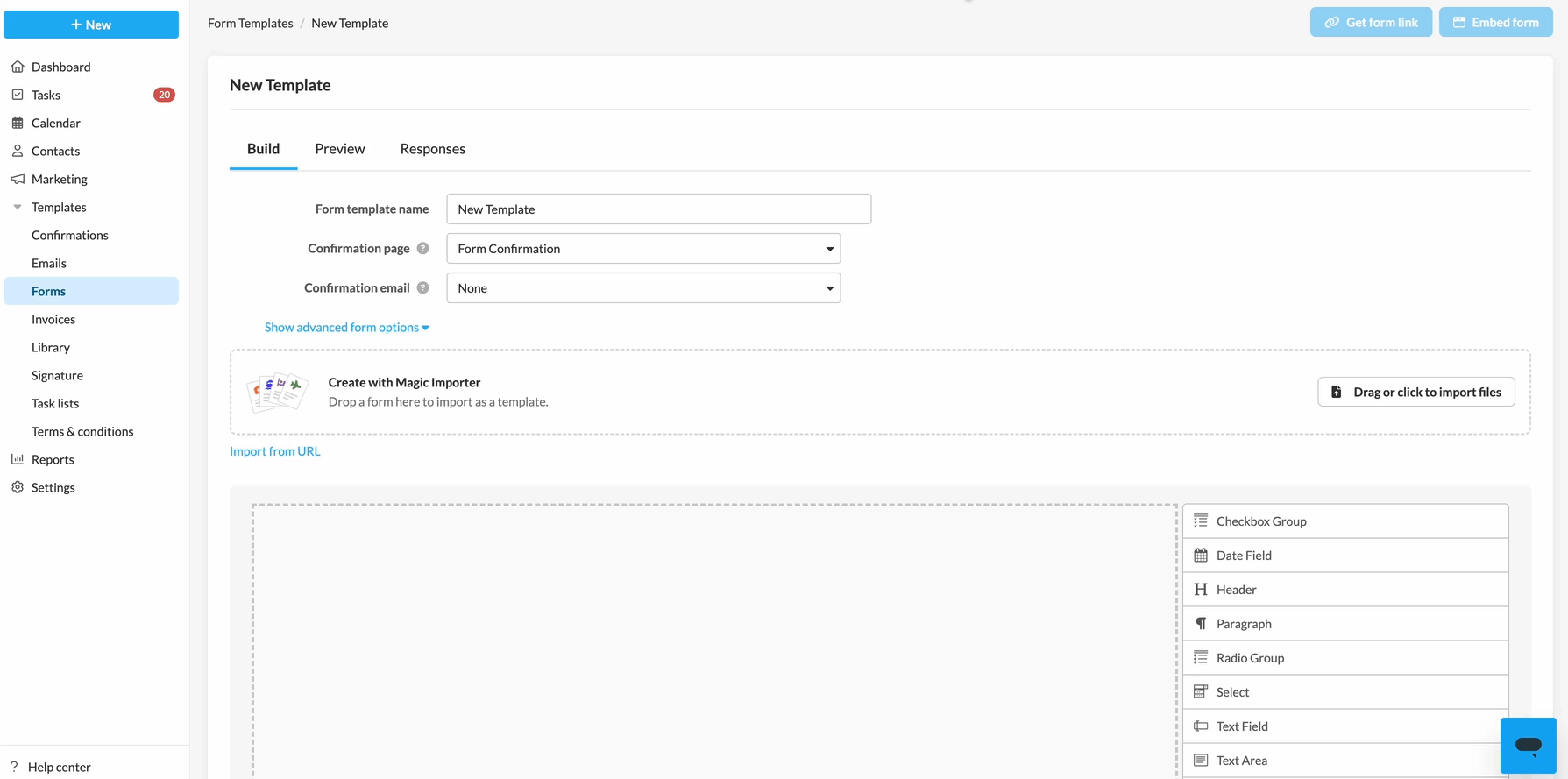Select the Paragraph pilcrow icon

pyautogui.click(x=1201, y=624)
